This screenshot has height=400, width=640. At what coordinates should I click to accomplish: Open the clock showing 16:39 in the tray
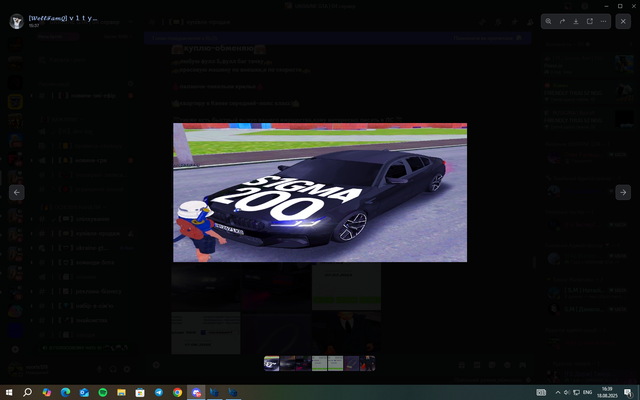[607, 392]
